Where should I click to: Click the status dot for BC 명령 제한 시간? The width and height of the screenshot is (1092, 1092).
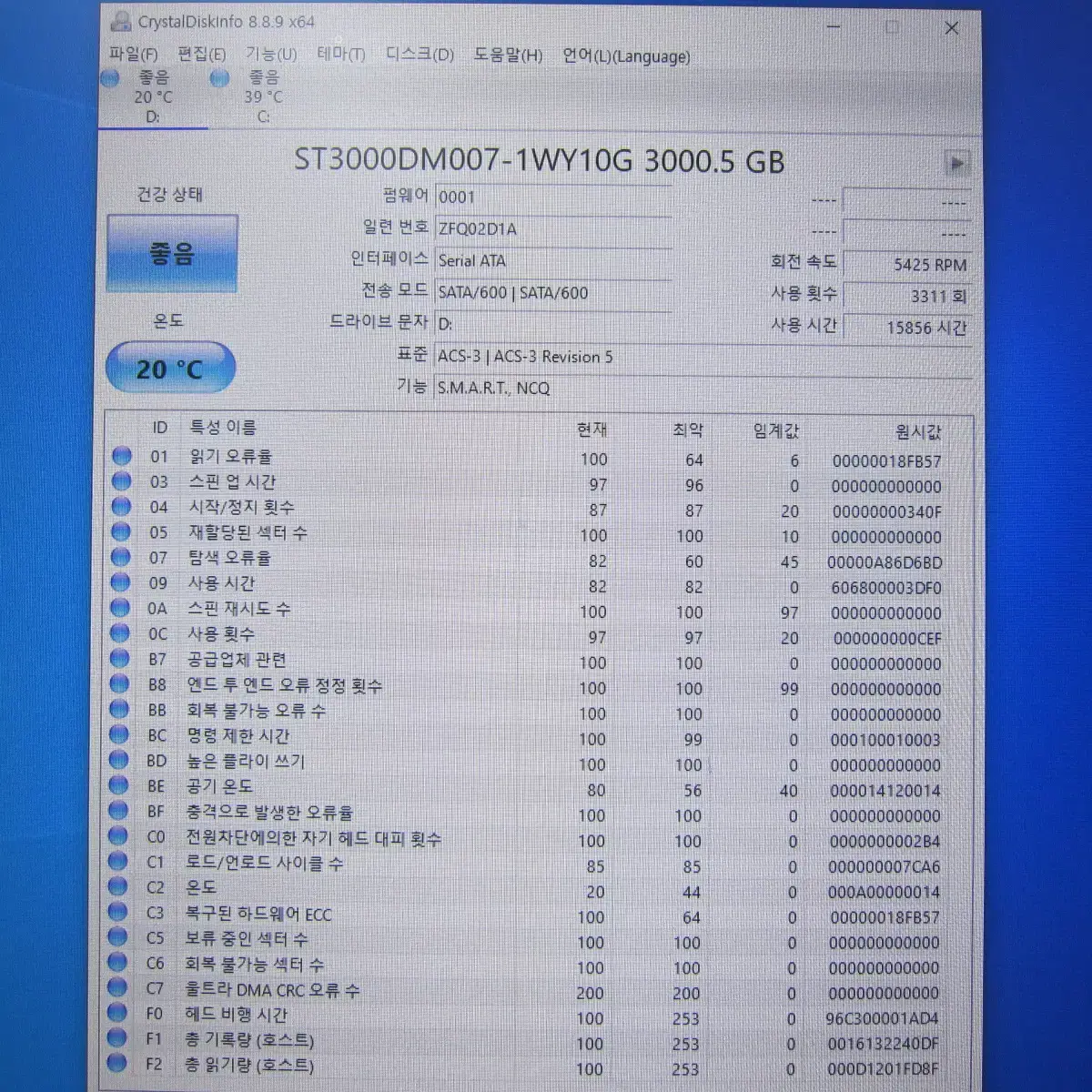119,735
